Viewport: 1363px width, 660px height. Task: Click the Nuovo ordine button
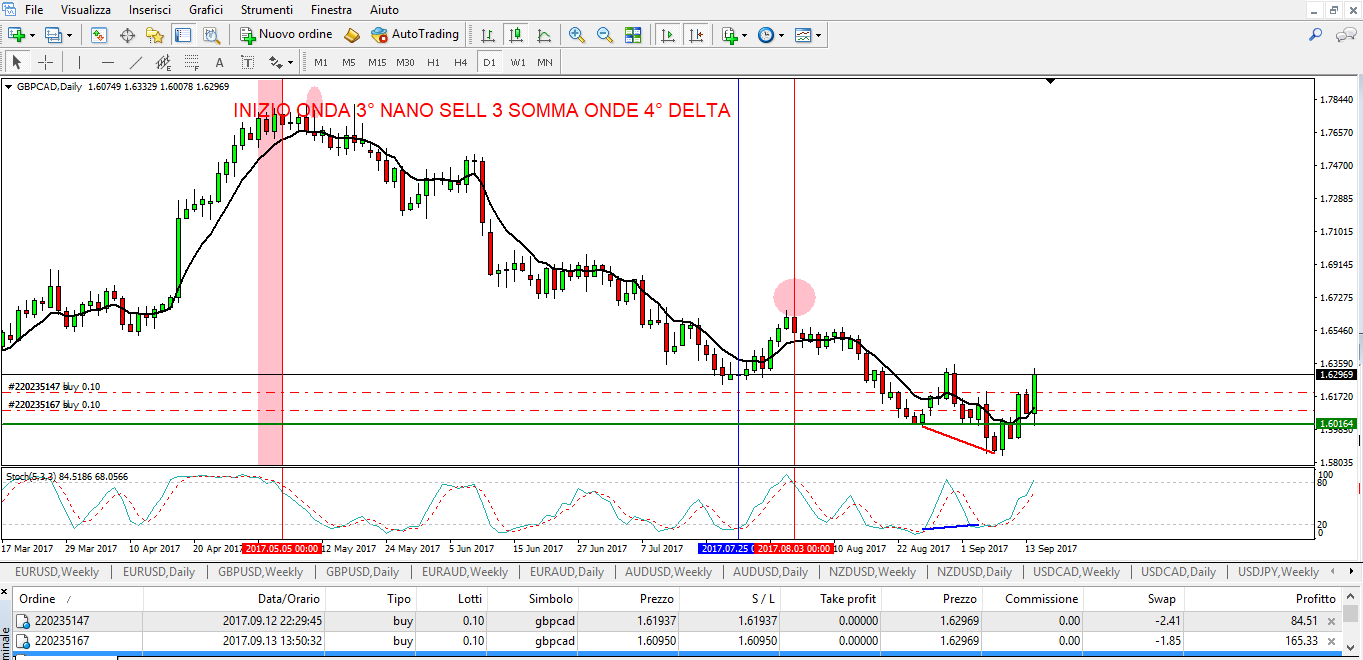pos(286,35)
